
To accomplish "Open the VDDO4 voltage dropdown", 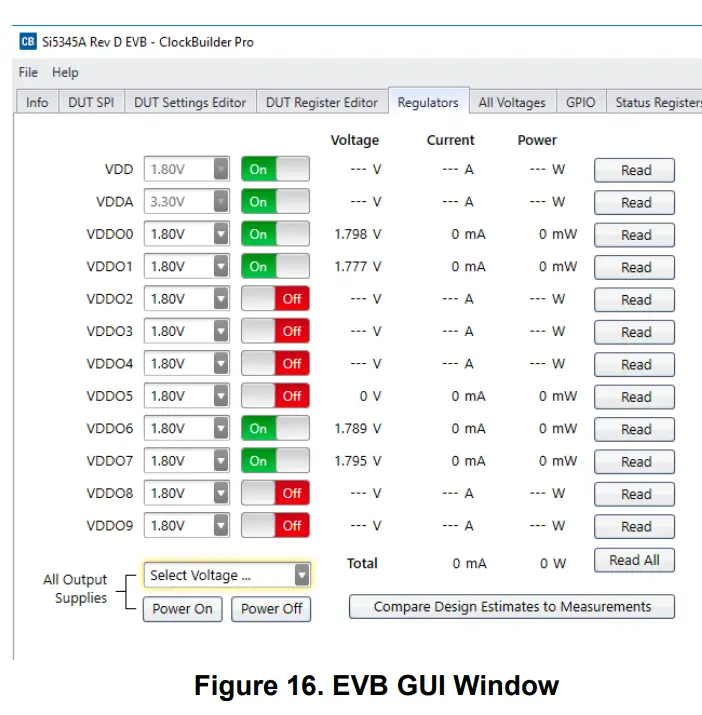I will [187, 363].
